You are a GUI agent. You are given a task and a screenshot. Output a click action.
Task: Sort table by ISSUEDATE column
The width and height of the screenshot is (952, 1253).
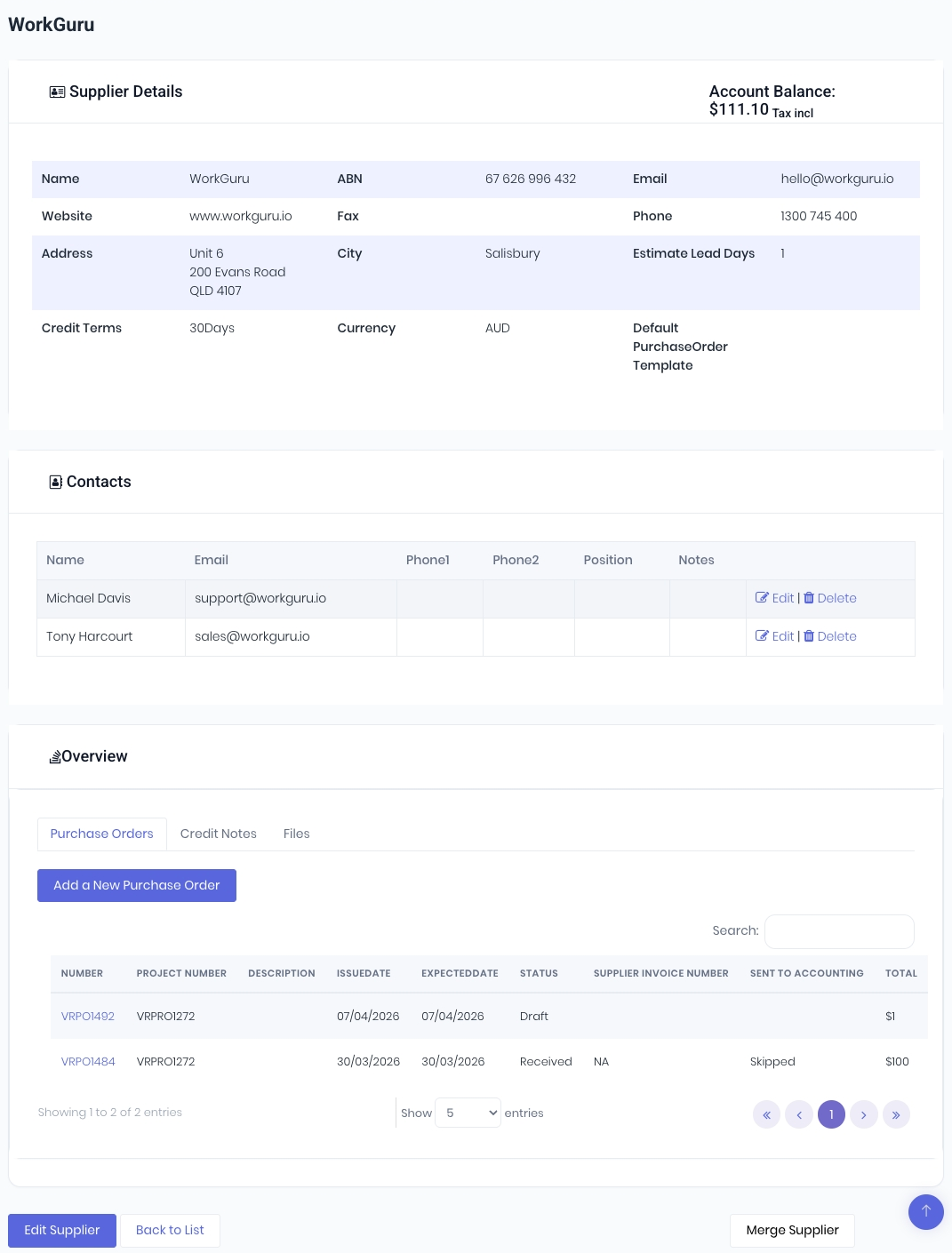[x=364, y=974]
